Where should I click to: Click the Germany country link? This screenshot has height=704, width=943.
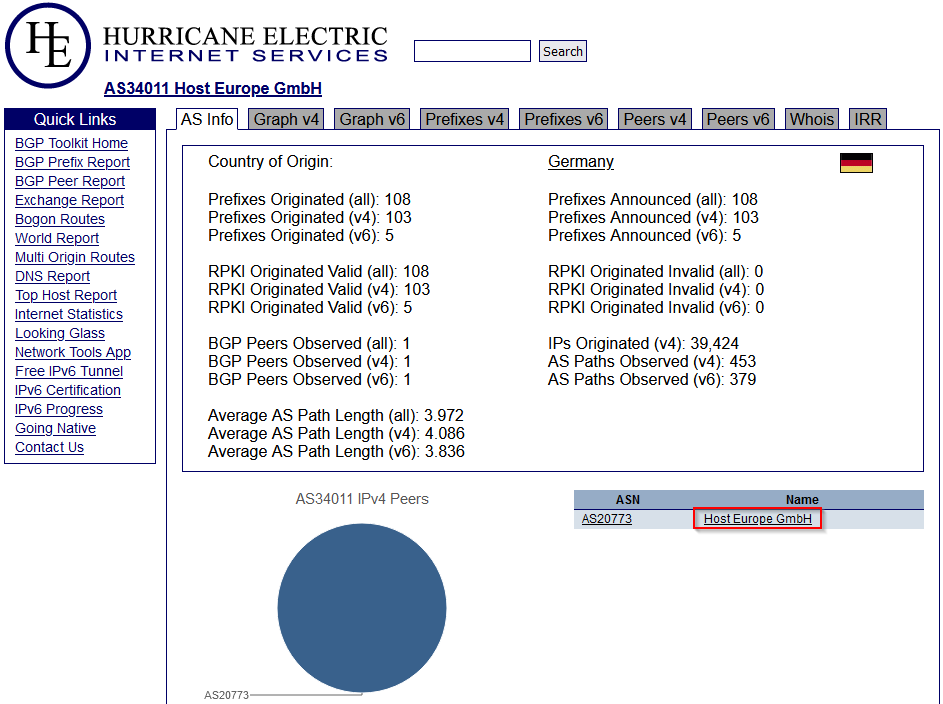(580, 162)
